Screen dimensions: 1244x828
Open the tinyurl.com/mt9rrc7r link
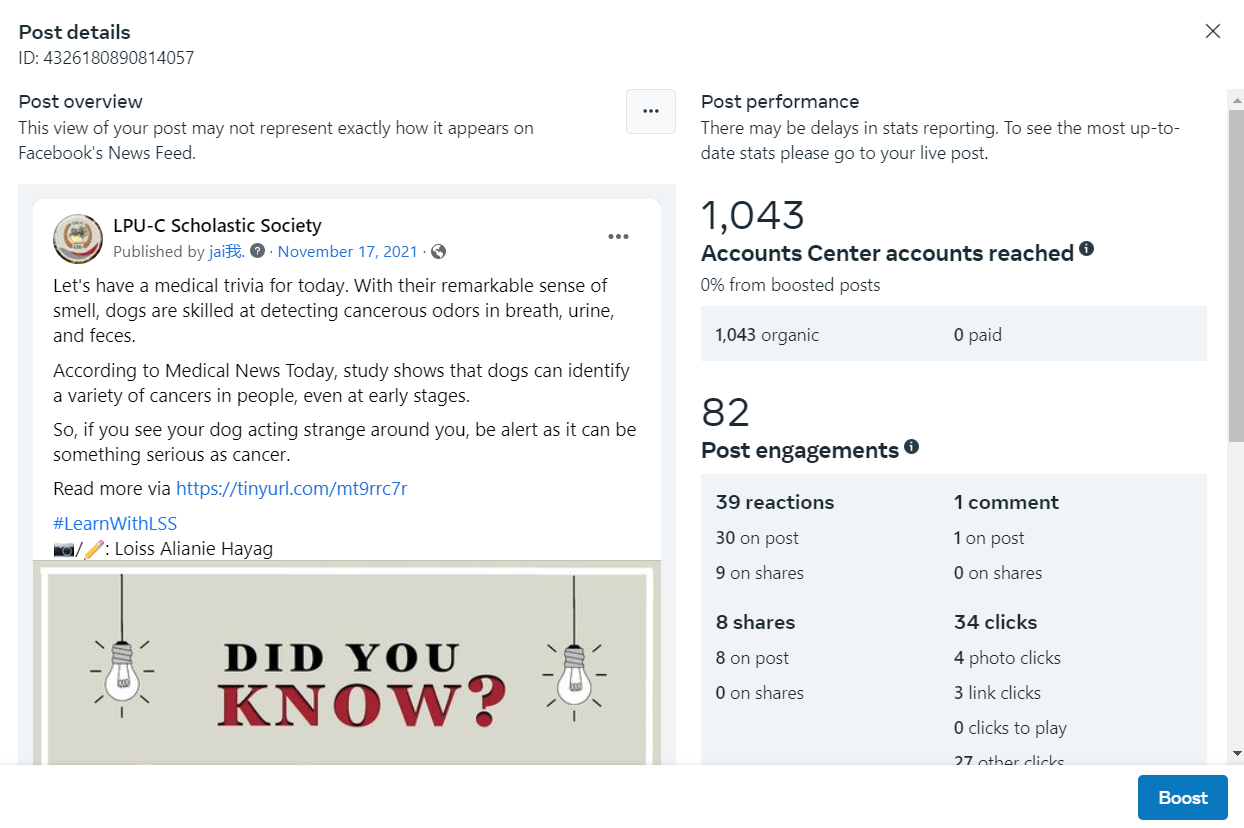(x=291, y=489)
